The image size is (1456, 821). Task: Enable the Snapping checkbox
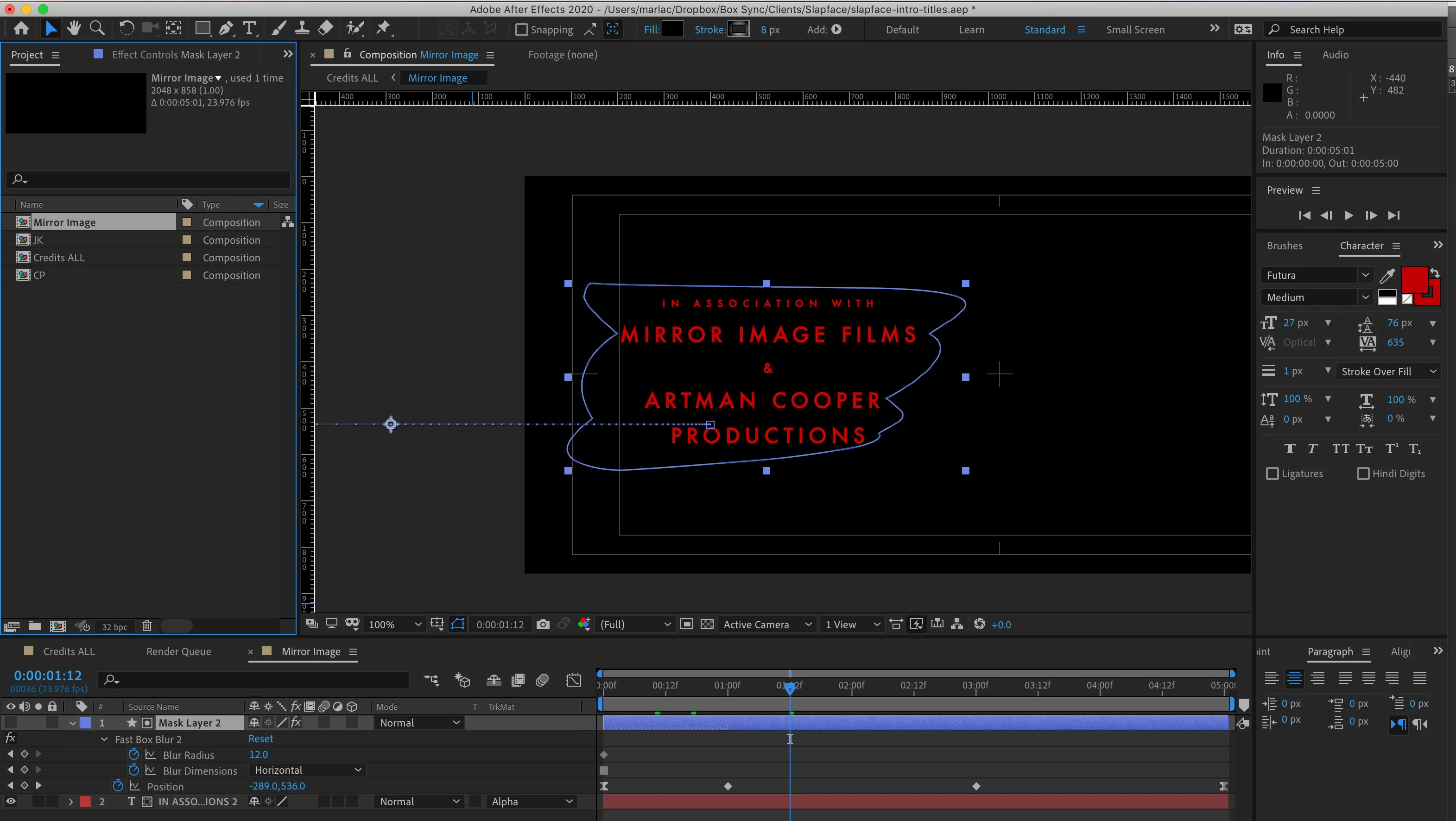[x=522, y=30]
